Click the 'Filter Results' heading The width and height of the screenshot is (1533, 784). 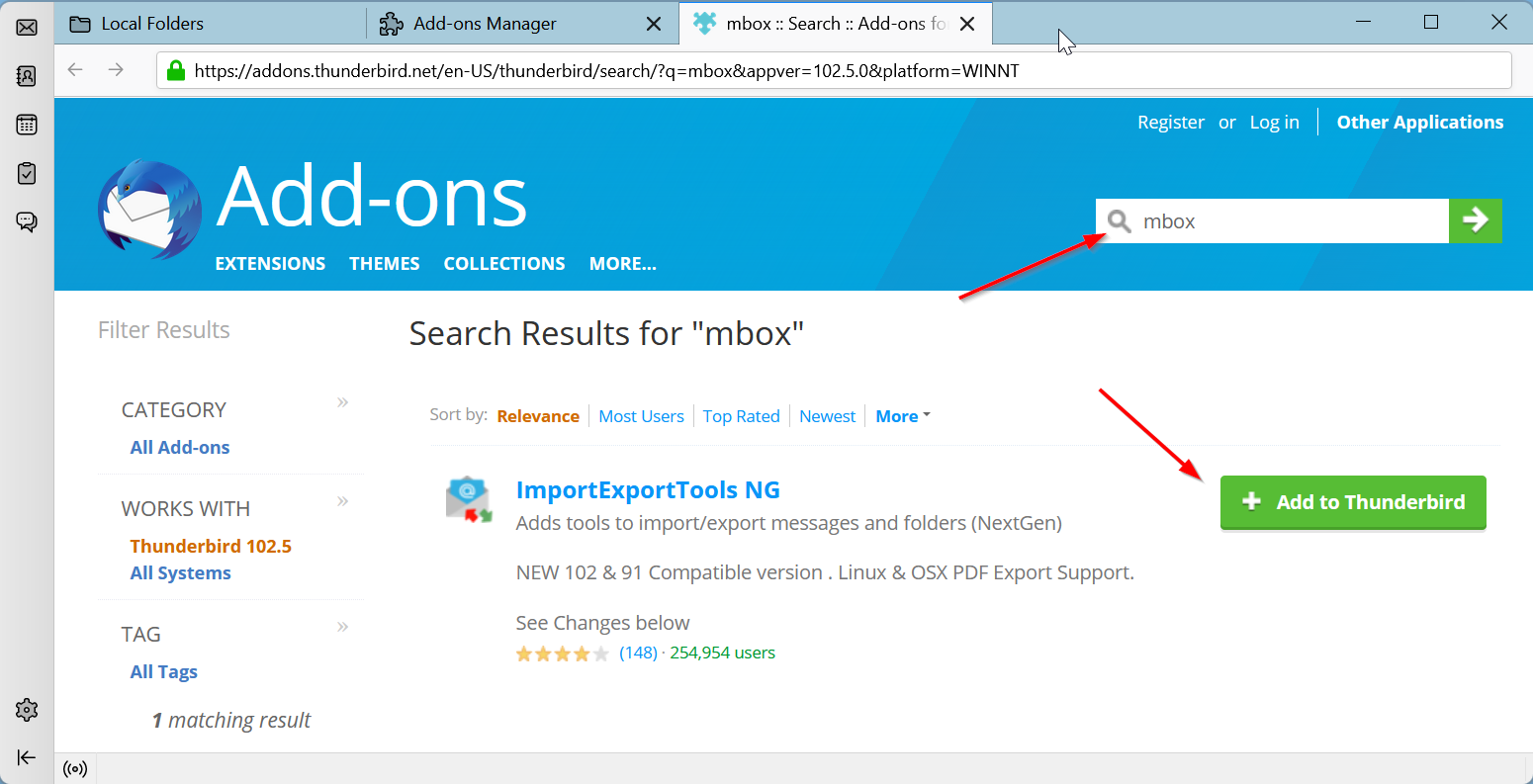[x=164, y=330]
